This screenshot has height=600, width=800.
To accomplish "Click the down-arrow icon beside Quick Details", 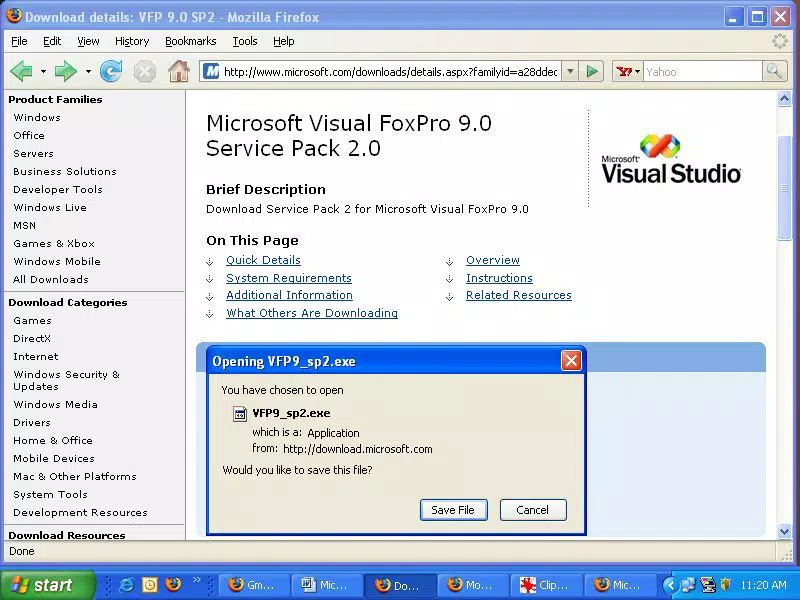I will pos(210,262).
